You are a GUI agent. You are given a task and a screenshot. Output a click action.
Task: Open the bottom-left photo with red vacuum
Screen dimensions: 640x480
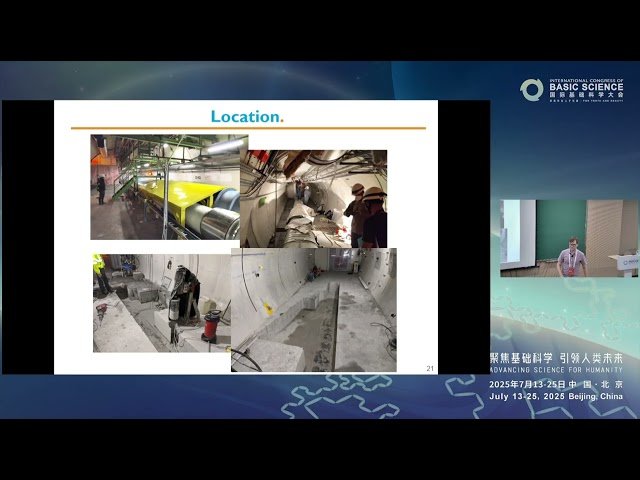tap(160, 303)
